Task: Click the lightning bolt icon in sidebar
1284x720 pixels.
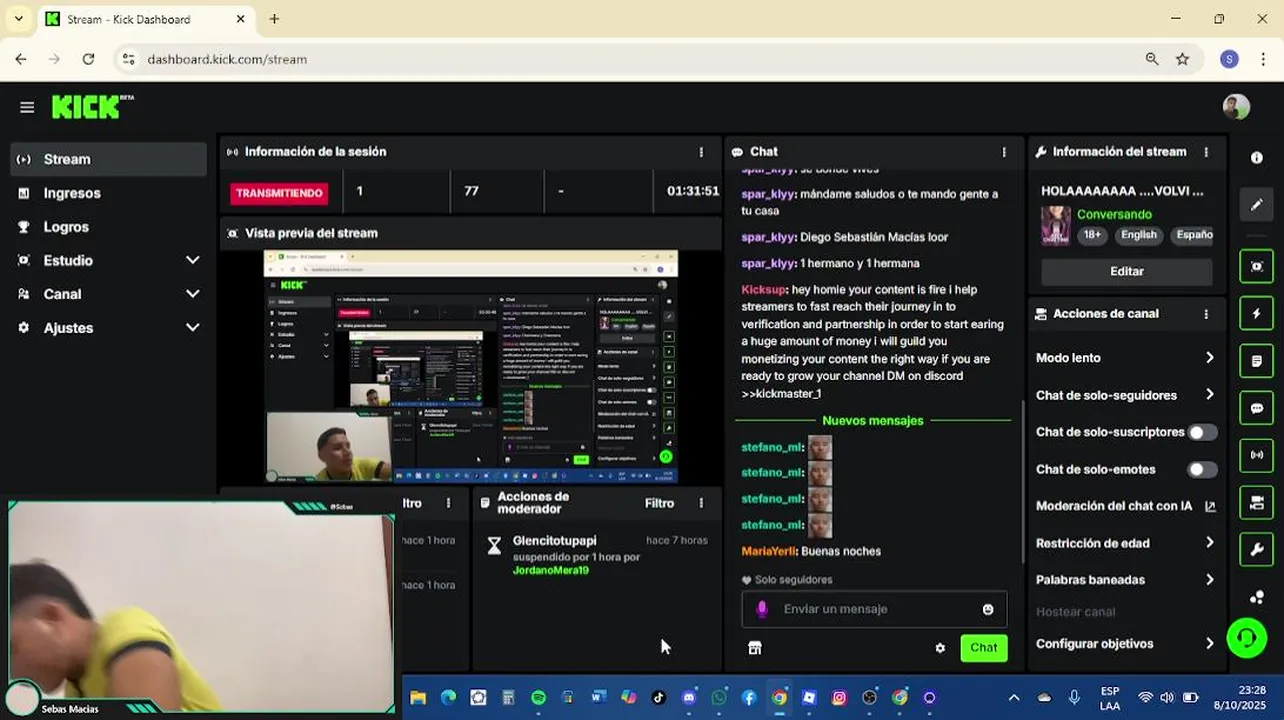Action: [1257, 313]
